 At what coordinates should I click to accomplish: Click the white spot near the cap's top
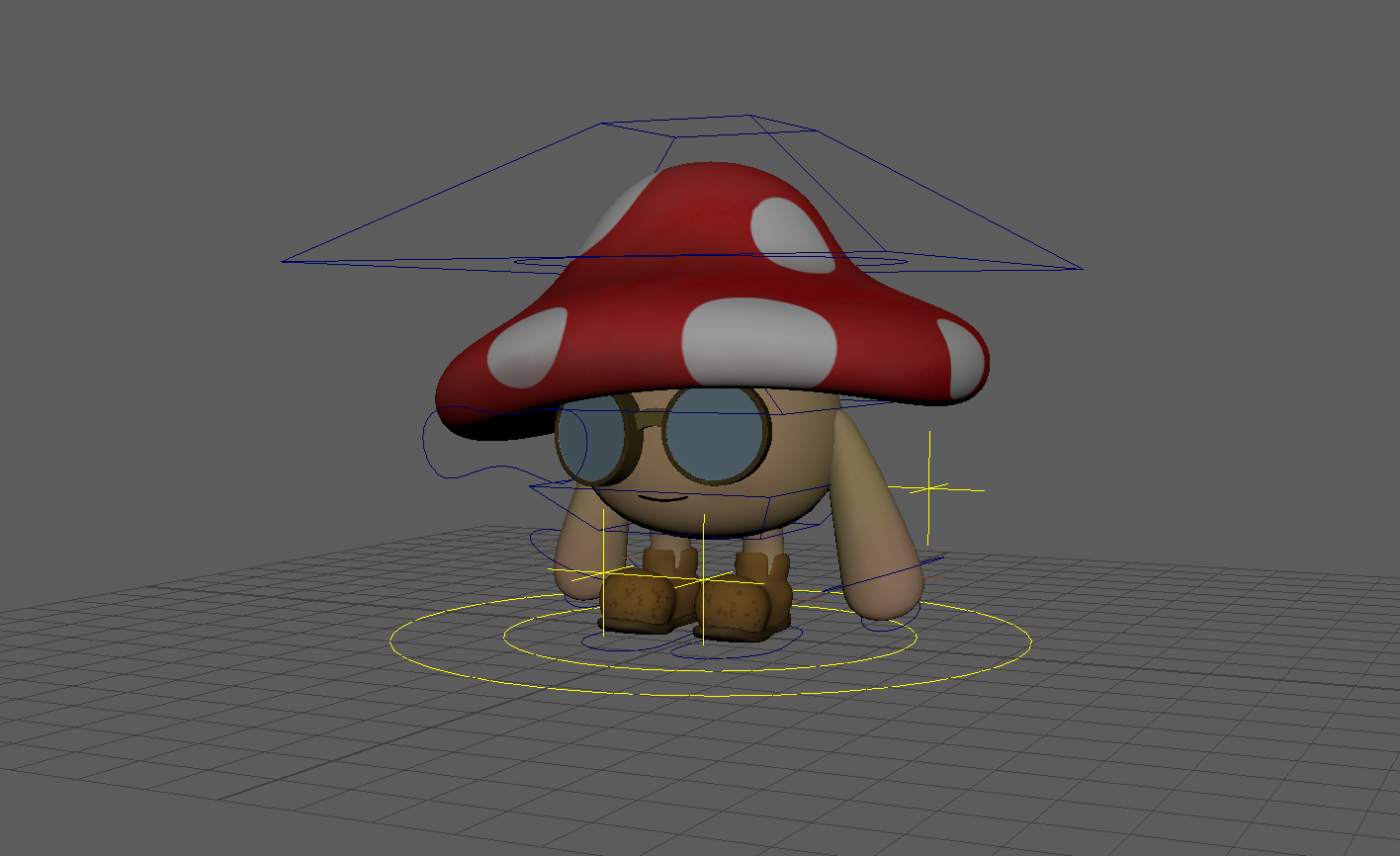tap(791, 233)
